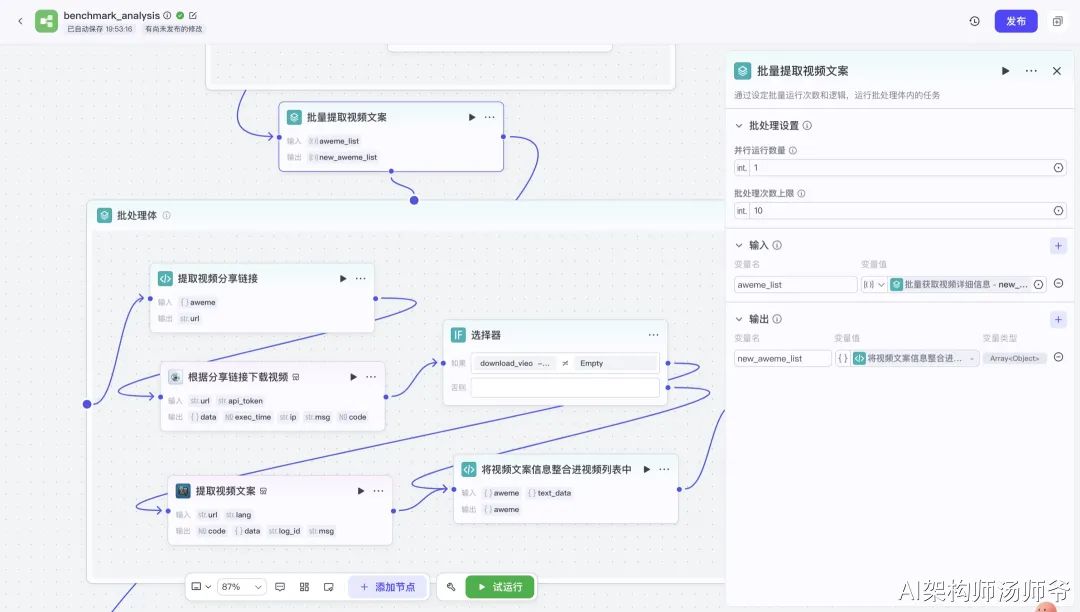Open the canvas interaction mode dropdown

200,587
